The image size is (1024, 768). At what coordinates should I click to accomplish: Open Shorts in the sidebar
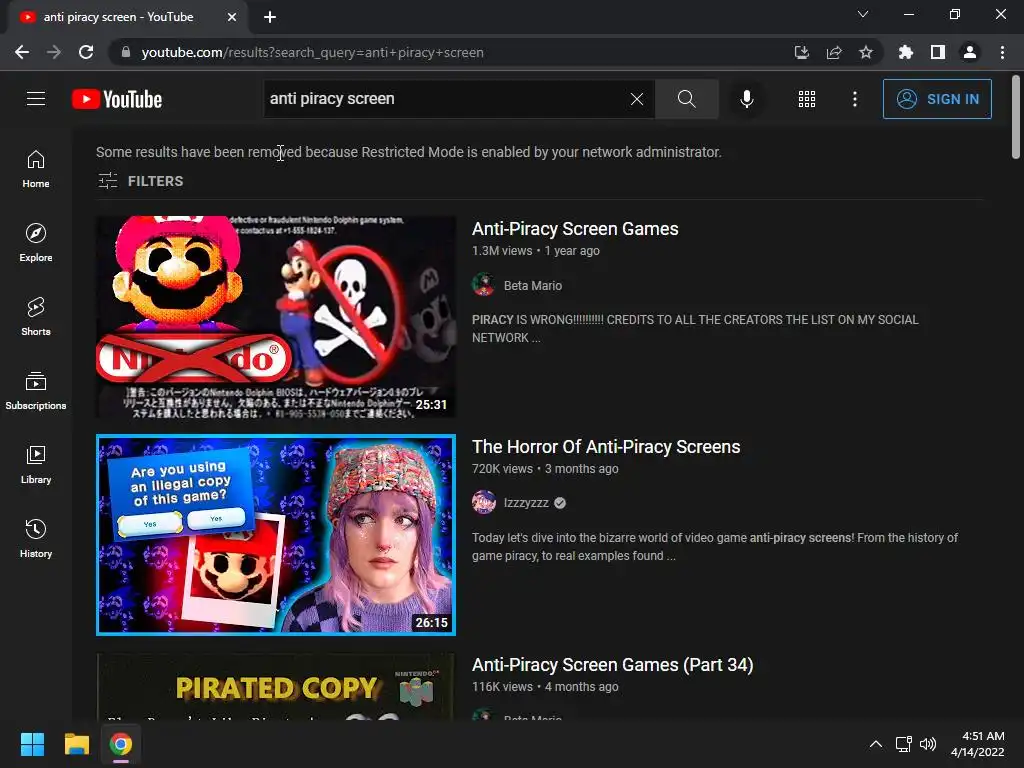point(36,317)
